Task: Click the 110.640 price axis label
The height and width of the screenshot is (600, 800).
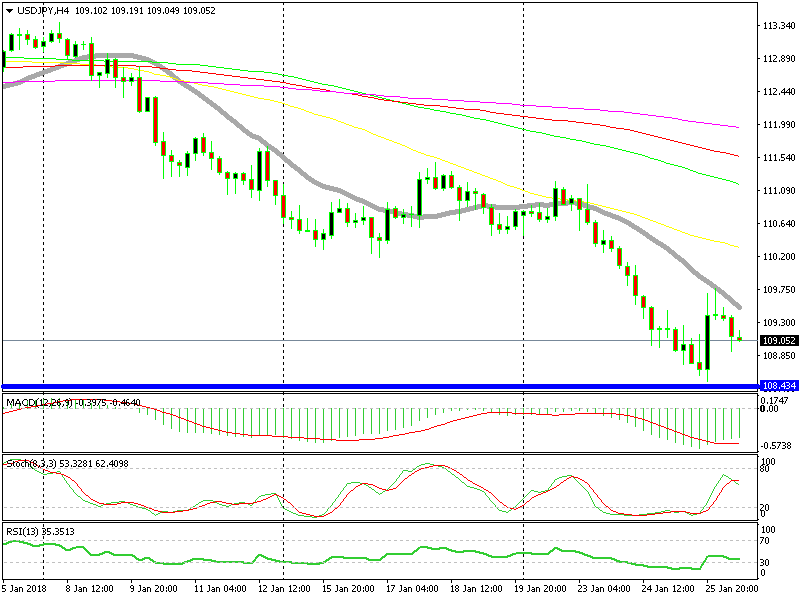Action: 779,223
